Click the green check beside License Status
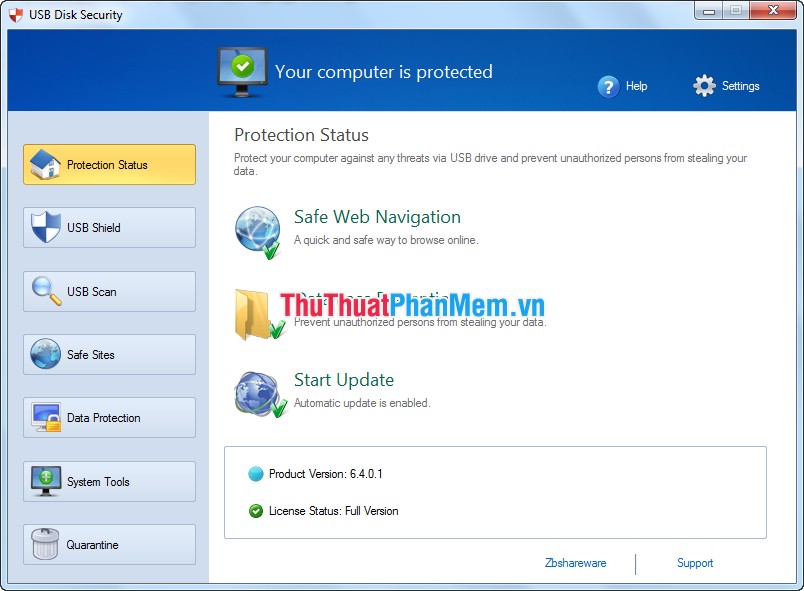The image size is (804, 591). (x=255, y=511)
